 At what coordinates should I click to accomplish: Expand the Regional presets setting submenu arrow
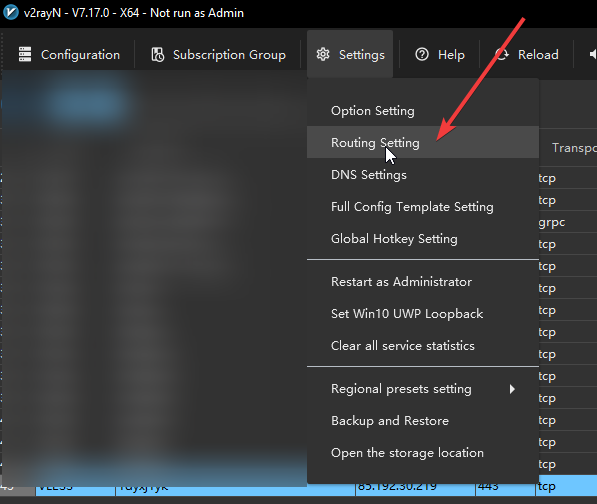512,389
